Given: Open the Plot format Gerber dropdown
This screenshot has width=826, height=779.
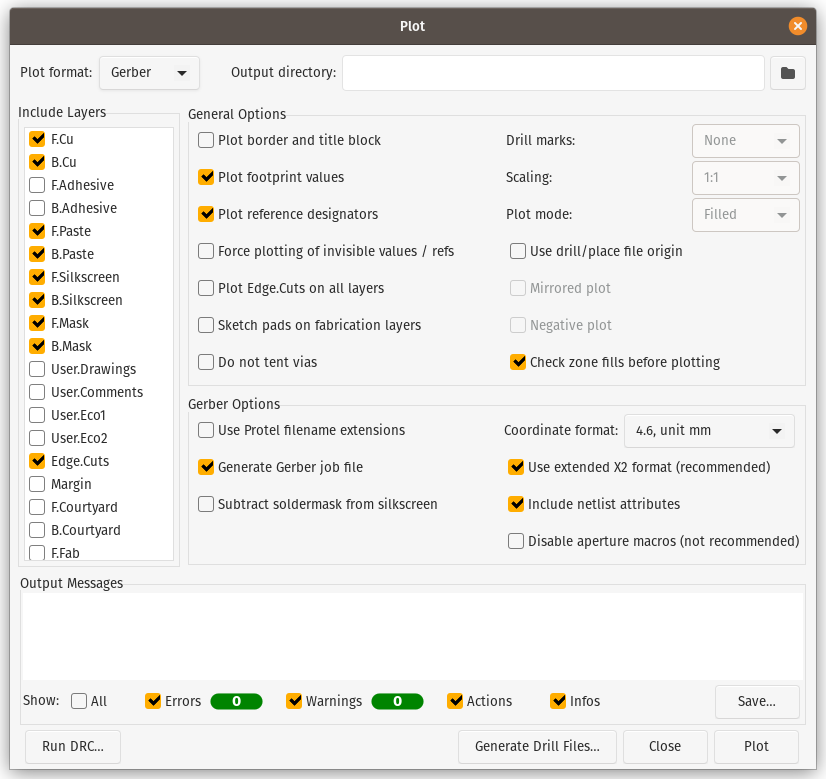Looking at the screenshot, I should pos(149,73).
